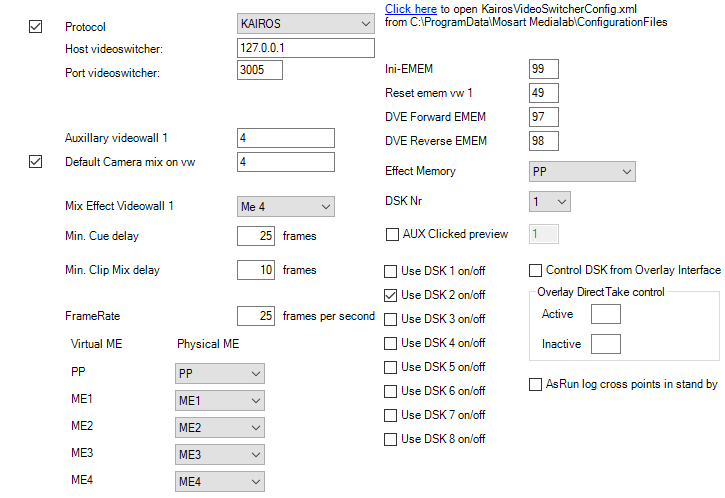
Task: Click the Ini-EMEM value field
Action: point(543,68)
